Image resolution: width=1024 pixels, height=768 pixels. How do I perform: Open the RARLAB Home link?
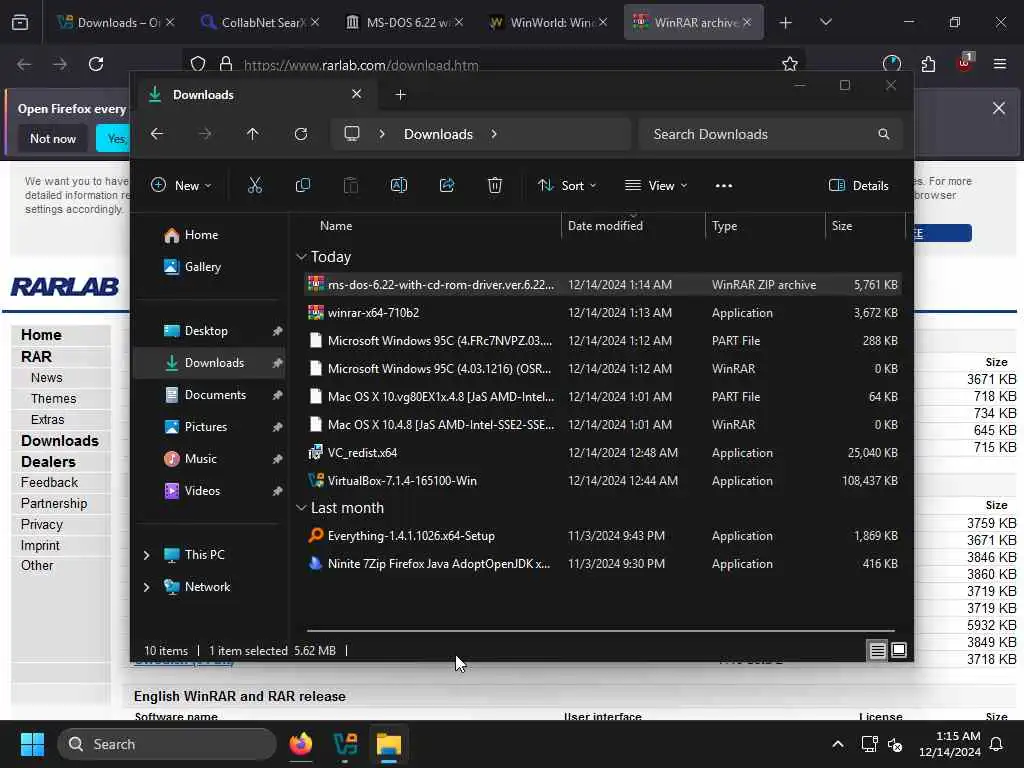tap(41, 334)
